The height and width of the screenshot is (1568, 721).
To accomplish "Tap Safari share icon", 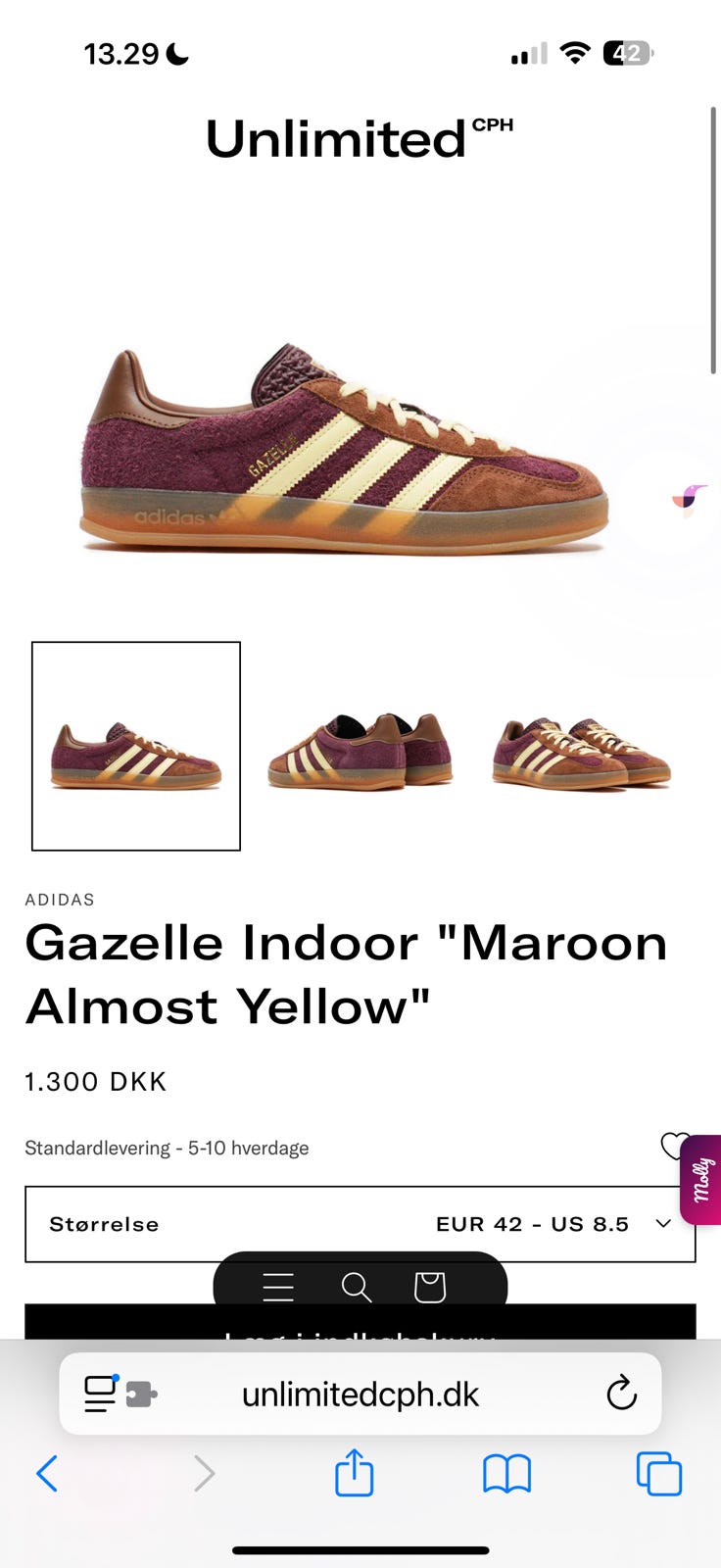I will pos(354,1472).
